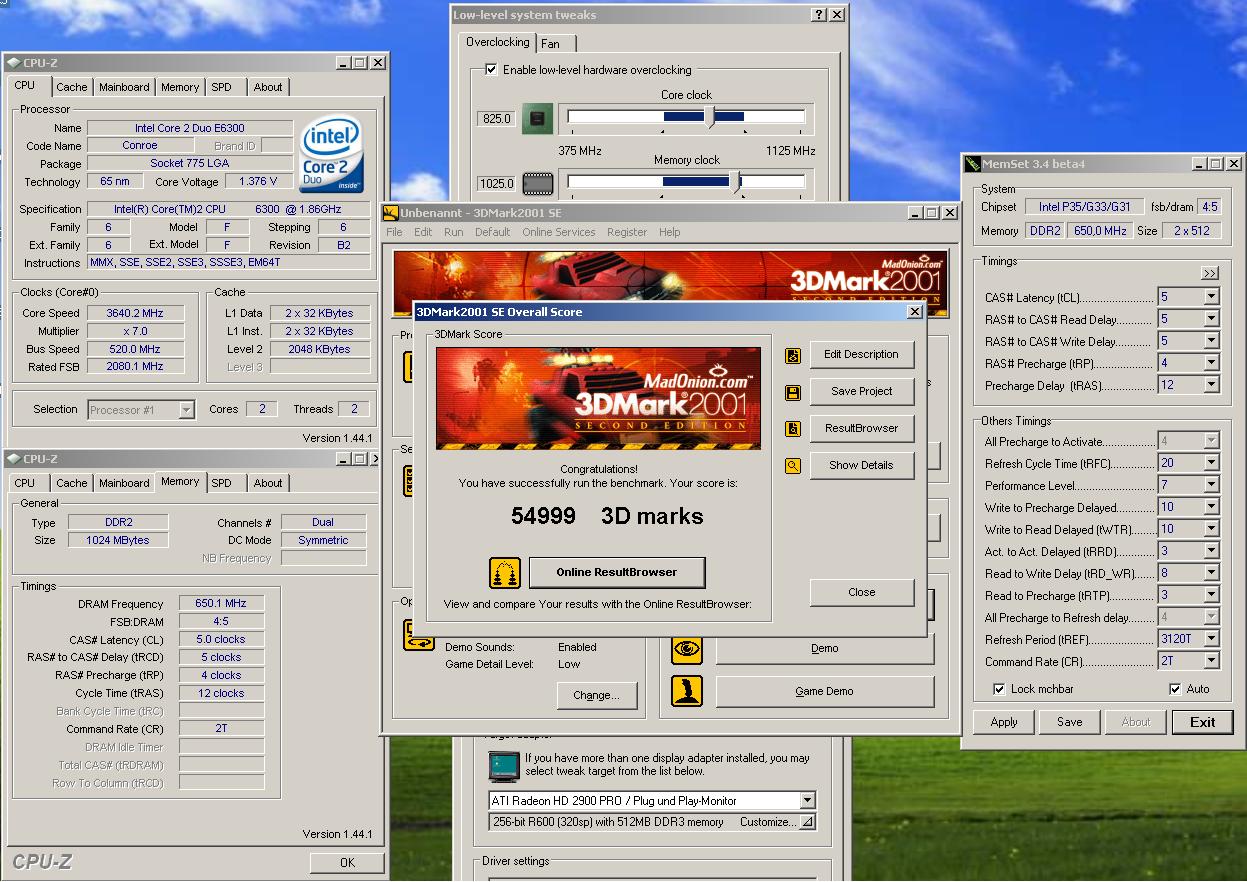The width and height of the screenshot is (1247, 882).
Task: Open the ATI Radeon HD 2900 PRO adapter dropdown
Action: tap(807, 801)
